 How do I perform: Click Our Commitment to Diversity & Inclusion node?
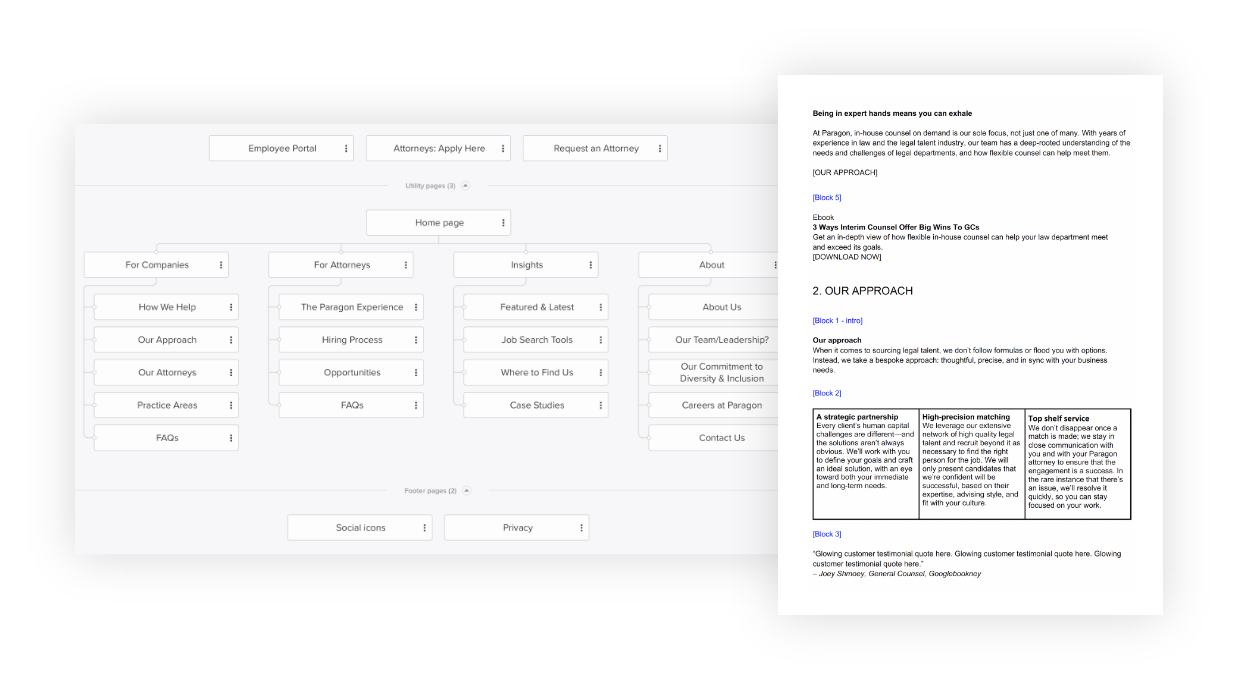tap(714, 373)
